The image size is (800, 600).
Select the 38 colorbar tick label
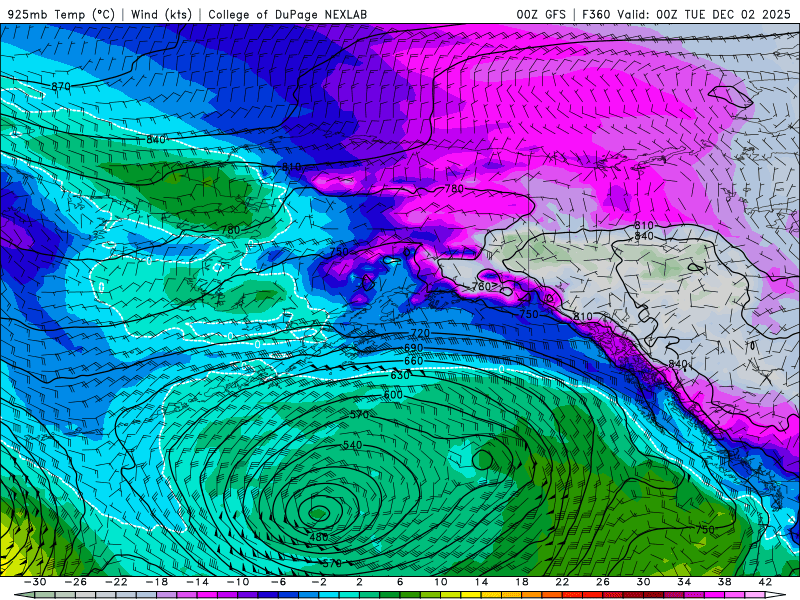click(724, 582)
